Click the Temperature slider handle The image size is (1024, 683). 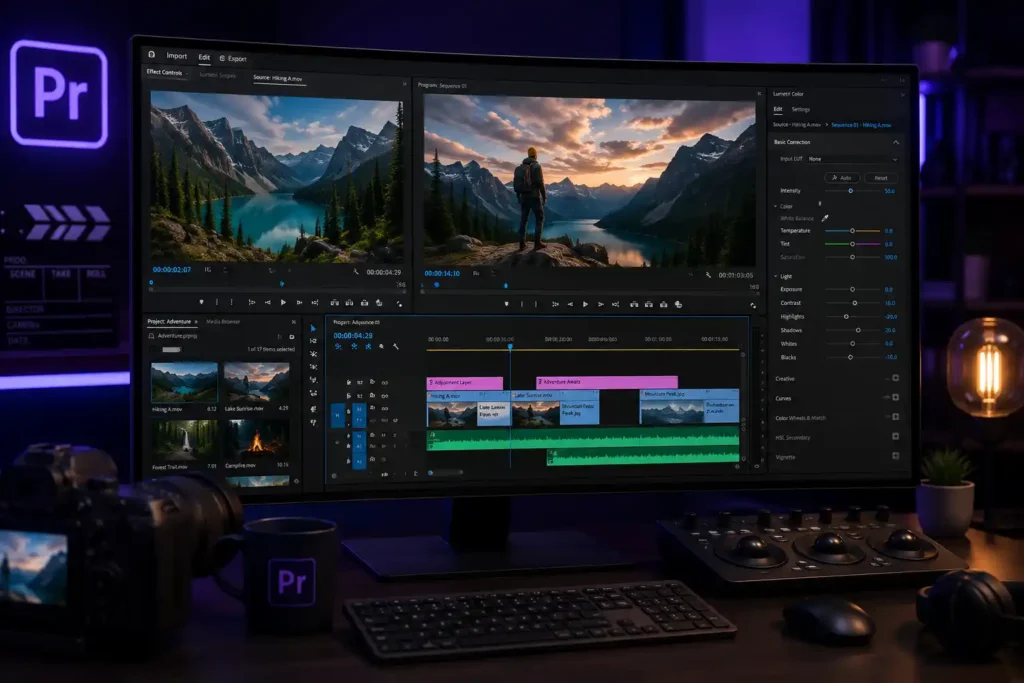point(852,230)
